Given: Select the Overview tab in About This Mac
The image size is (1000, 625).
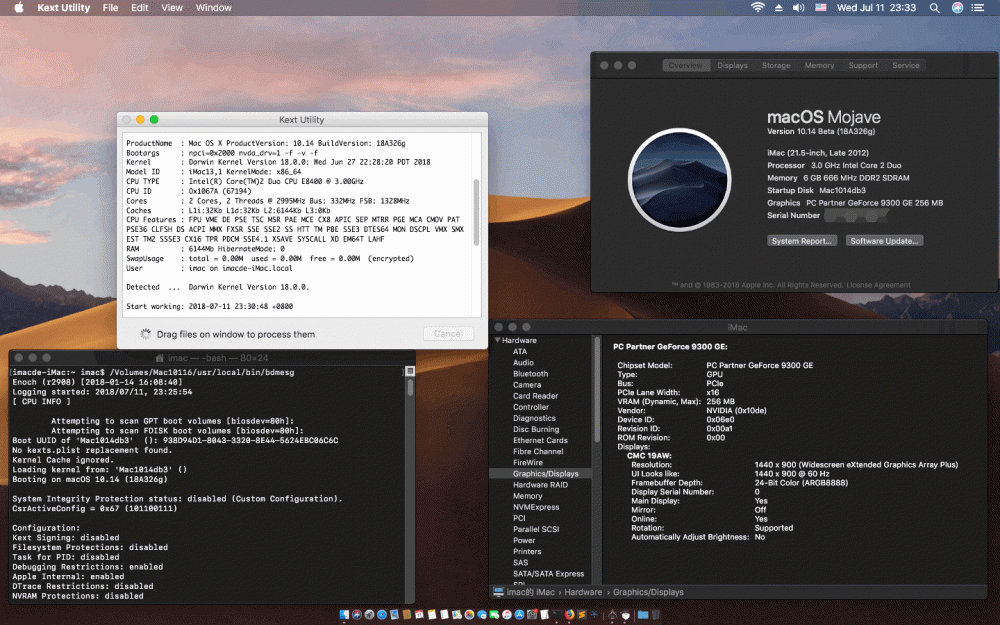Looking at the screenshot, I should (x=686, y=65).
